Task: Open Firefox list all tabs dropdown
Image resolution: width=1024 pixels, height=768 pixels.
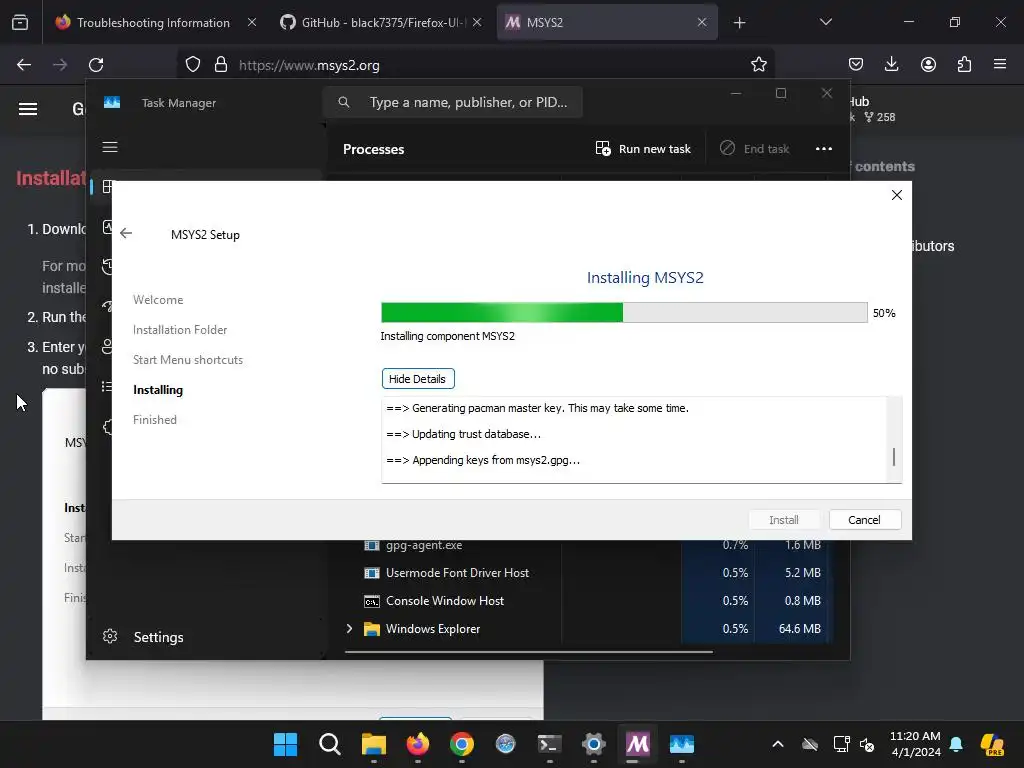Action: point(825,22)
